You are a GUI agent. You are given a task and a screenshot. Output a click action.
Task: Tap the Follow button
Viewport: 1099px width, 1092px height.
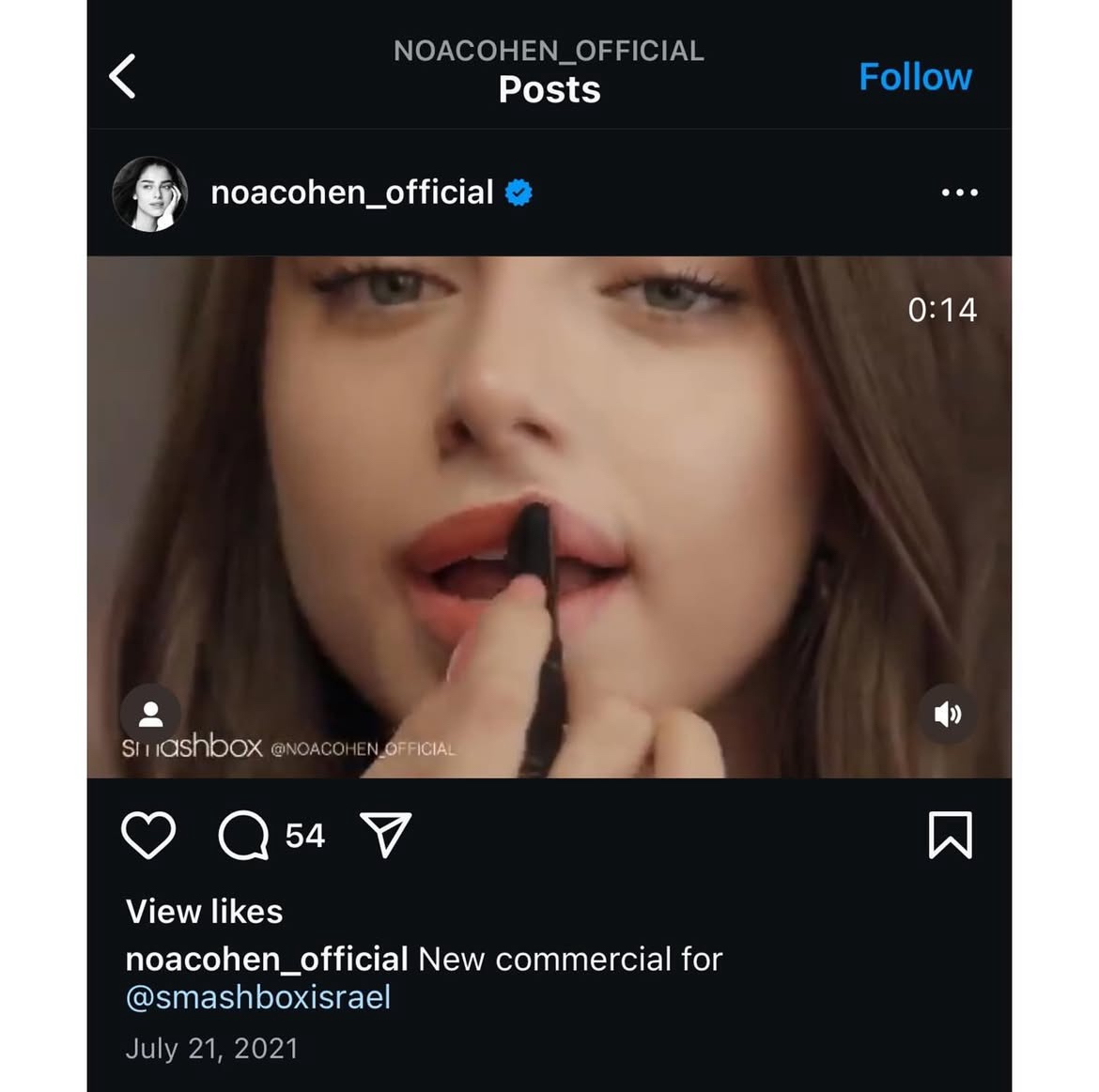916,76
